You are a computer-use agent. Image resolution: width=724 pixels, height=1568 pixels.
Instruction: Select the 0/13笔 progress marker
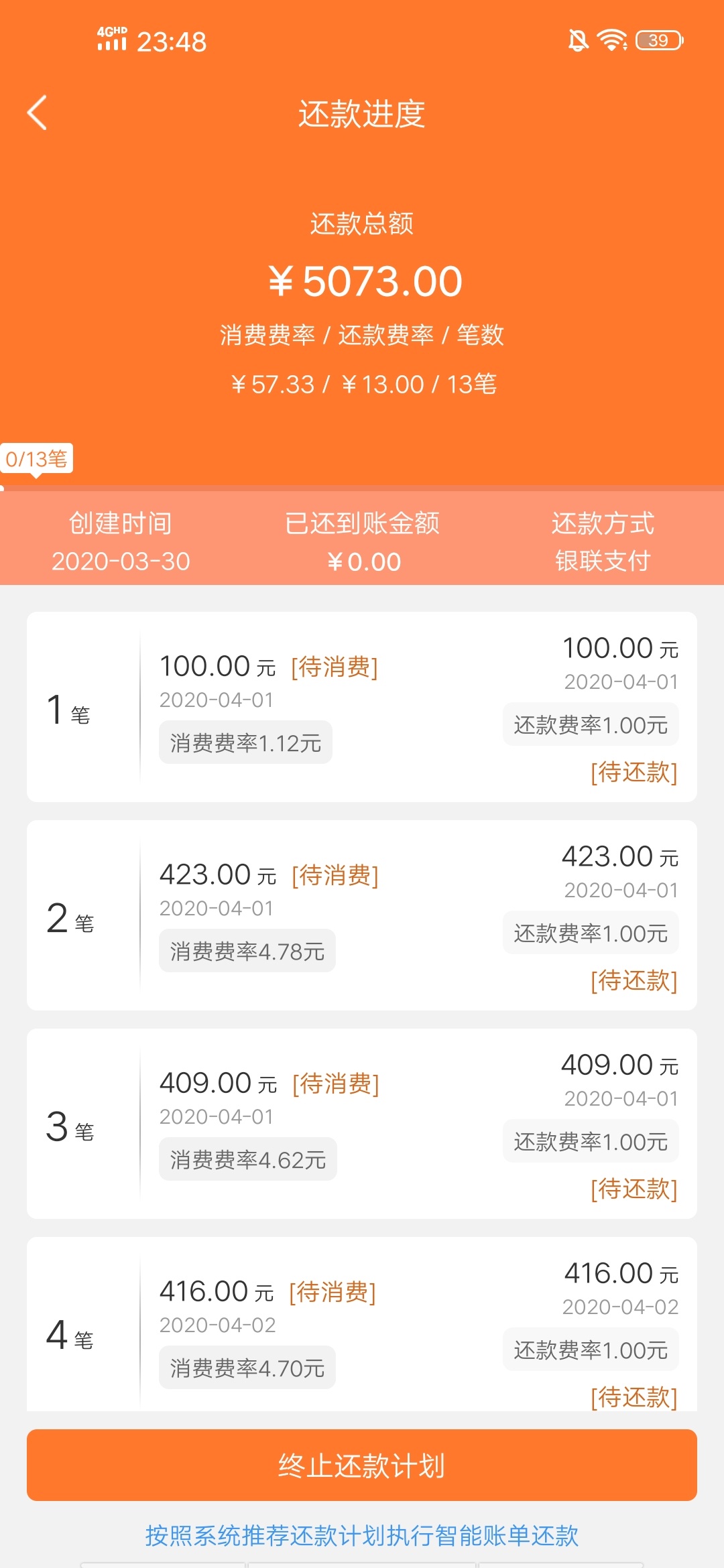click(36, 459)
